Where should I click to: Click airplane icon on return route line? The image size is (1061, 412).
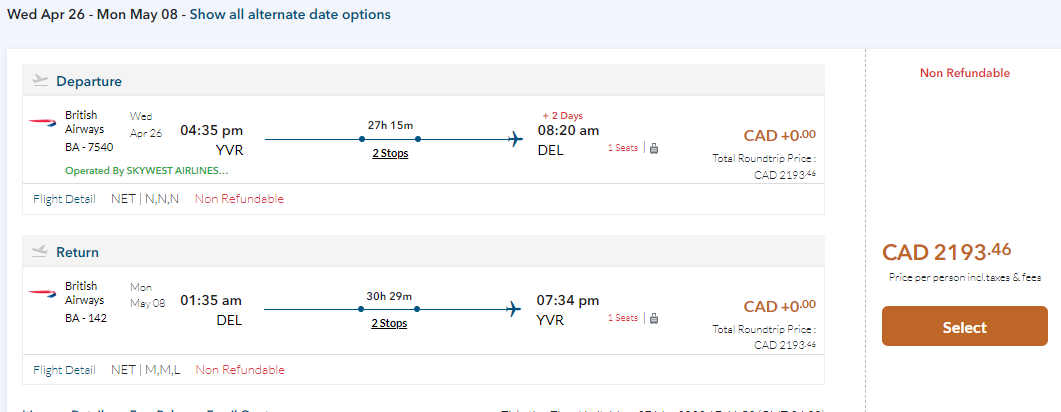pos(516,309)
